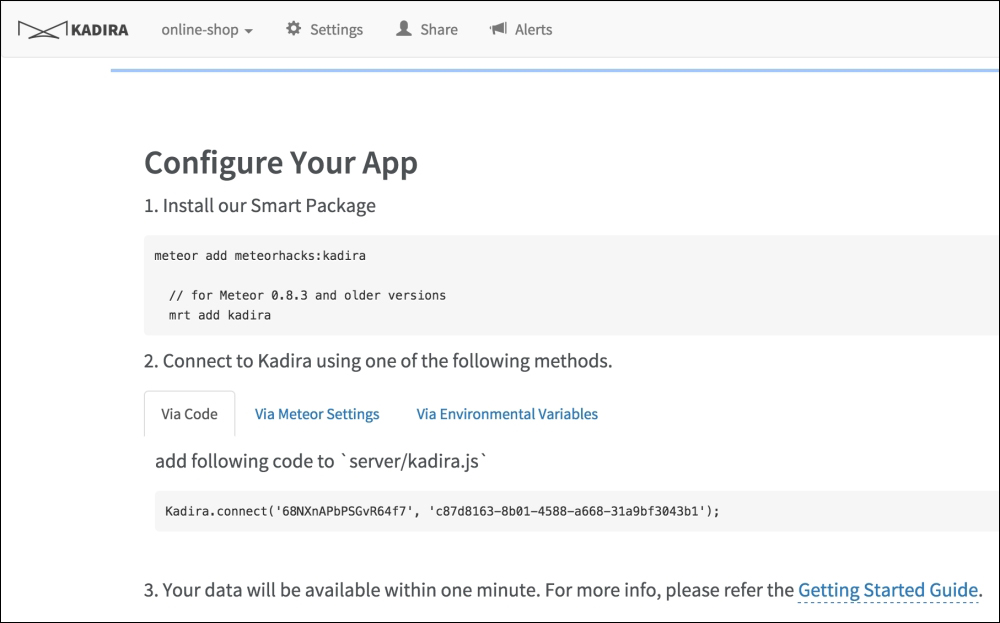Click the blue progress bar line
Image resolution: width=1000 pixels, height=623 pixels.
point(555,70)
